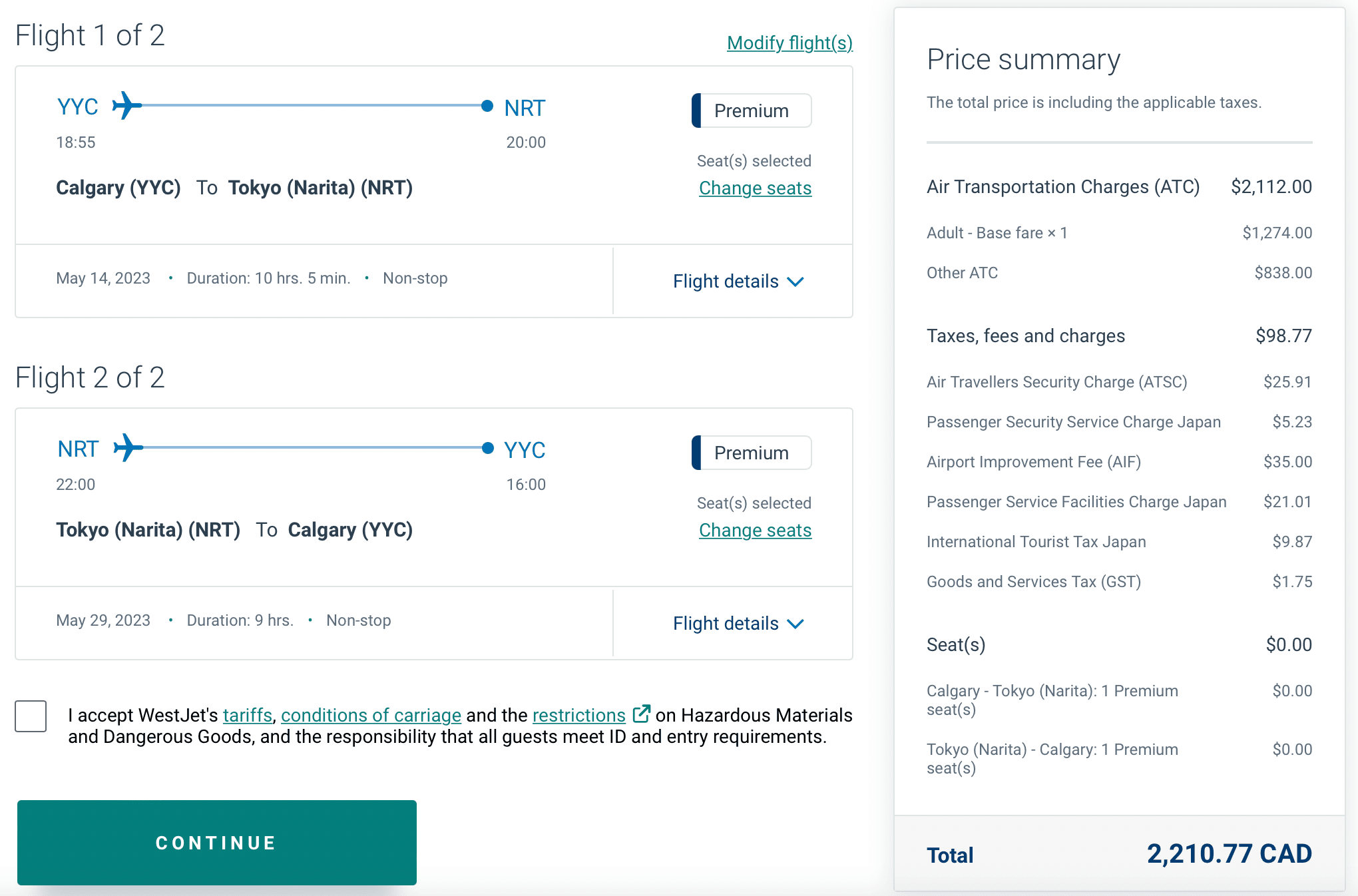Click chevron icon on Flight 2 details

795,624
